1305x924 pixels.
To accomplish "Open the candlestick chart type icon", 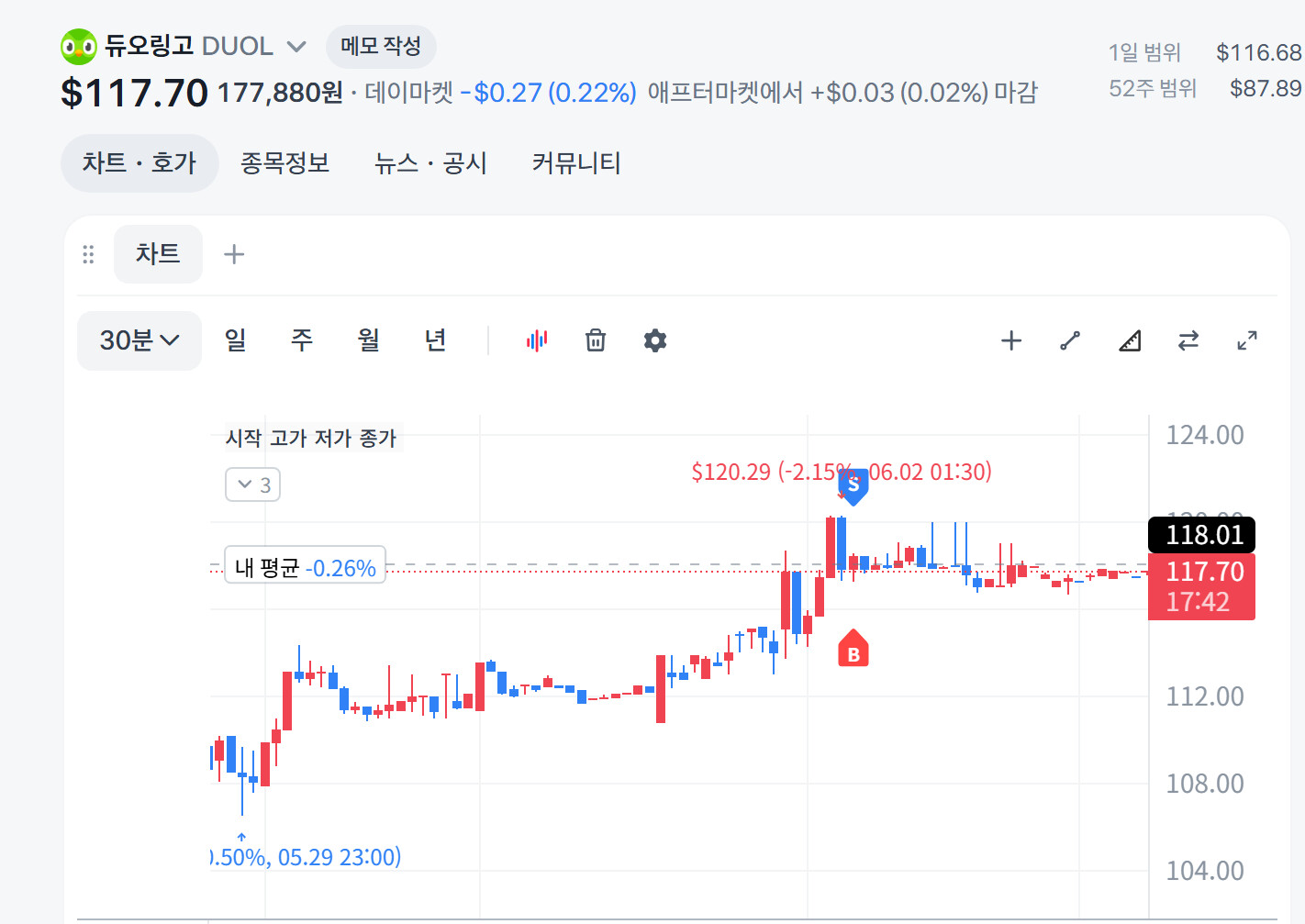I will [537, 340].
